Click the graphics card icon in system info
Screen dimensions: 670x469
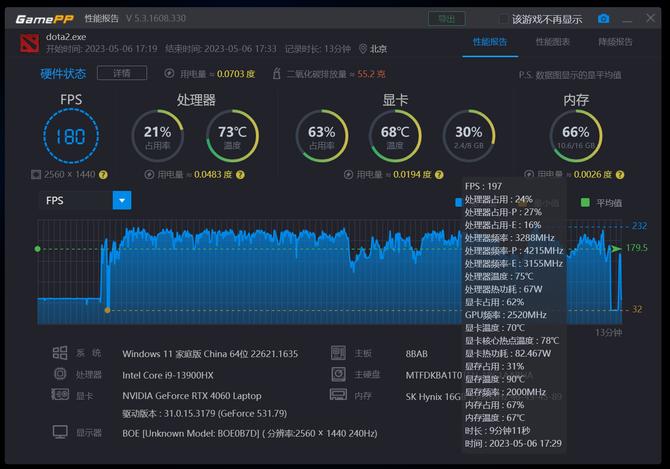click(x=60, y=395)
